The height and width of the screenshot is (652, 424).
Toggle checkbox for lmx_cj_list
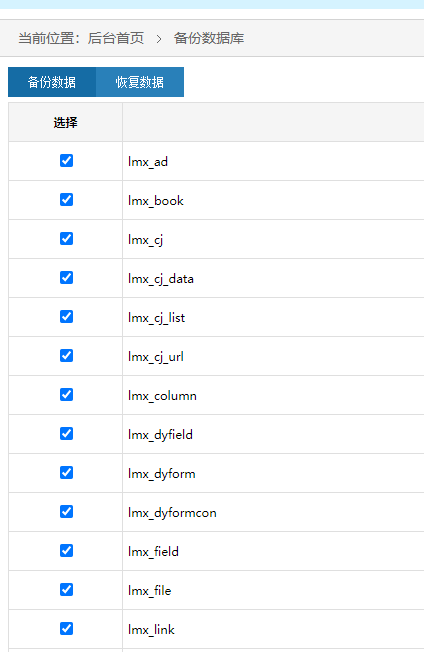pyautogui.click(x=67, y=316)
